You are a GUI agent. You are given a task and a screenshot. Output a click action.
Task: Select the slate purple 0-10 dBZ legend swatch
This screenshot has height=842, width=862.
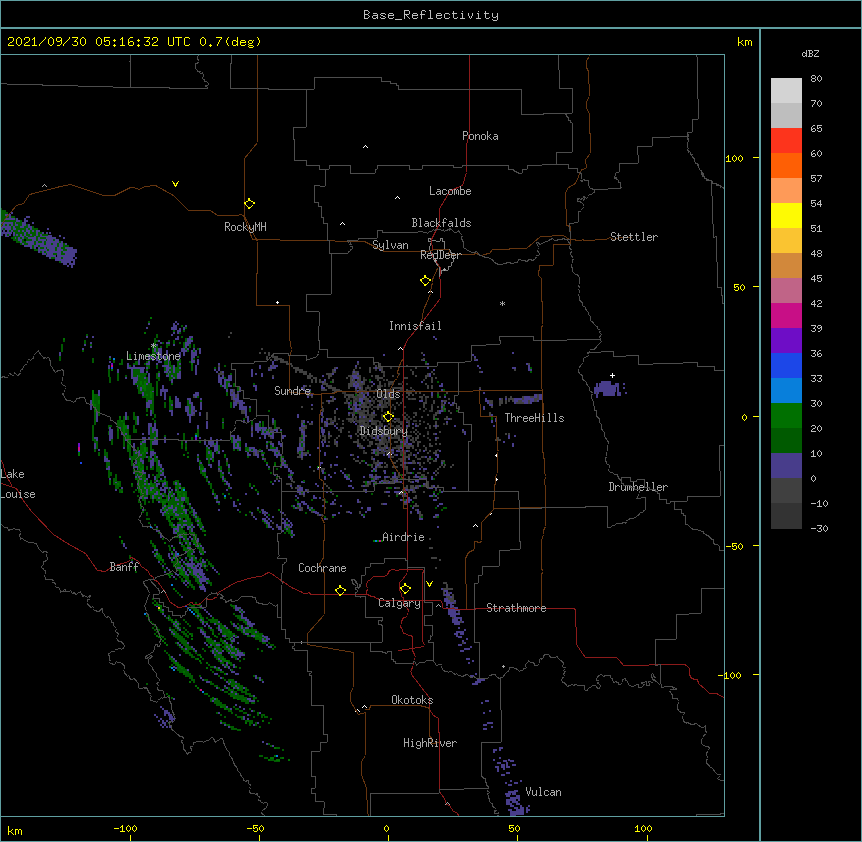pos(786,466)
